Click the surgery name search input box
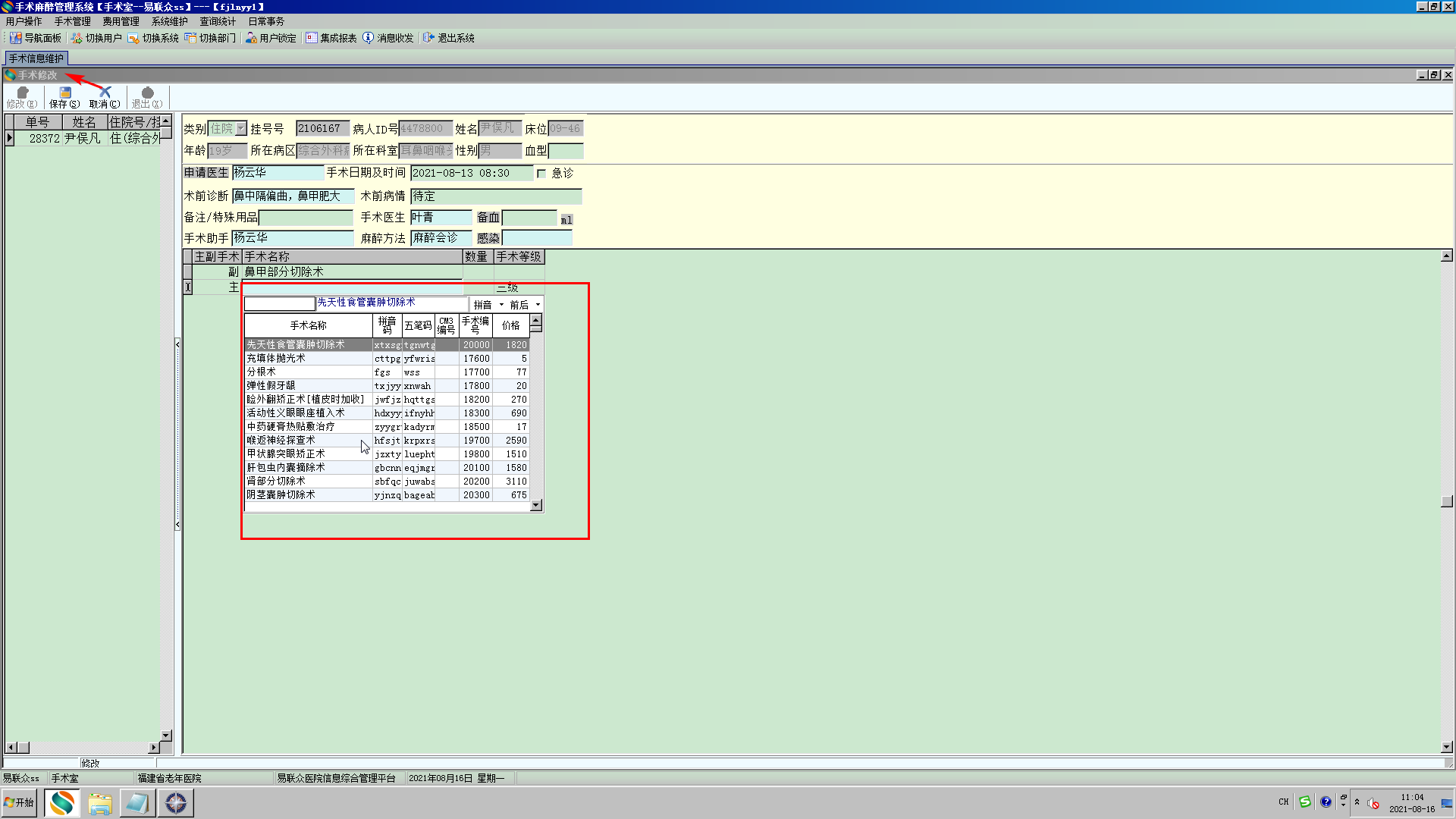This screenshot has width=1456, height=819. tap(279, 304)
